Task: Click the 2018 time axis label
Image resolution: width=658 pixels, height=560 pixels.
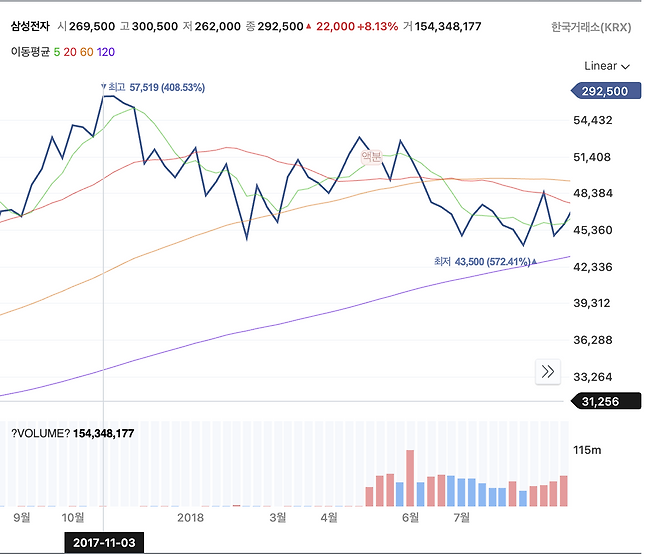Action: tap(190, 518)
